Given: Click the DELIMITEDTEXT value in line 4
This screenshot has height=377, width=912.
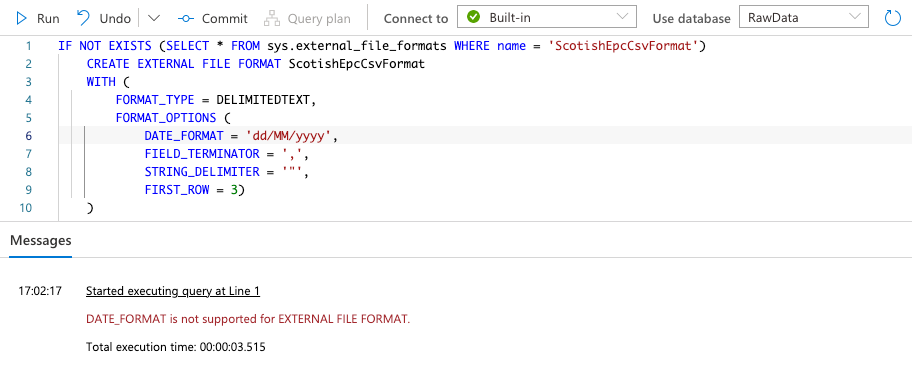Looking at the screenshot, I should 263,100.
